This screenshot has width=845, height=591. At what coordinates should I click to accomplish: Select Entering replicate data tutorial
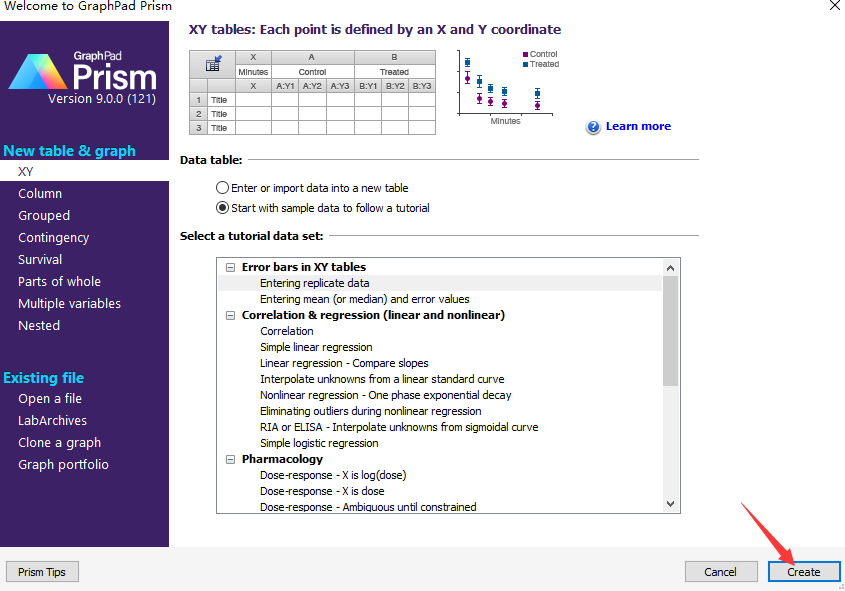tap(440, 283)
